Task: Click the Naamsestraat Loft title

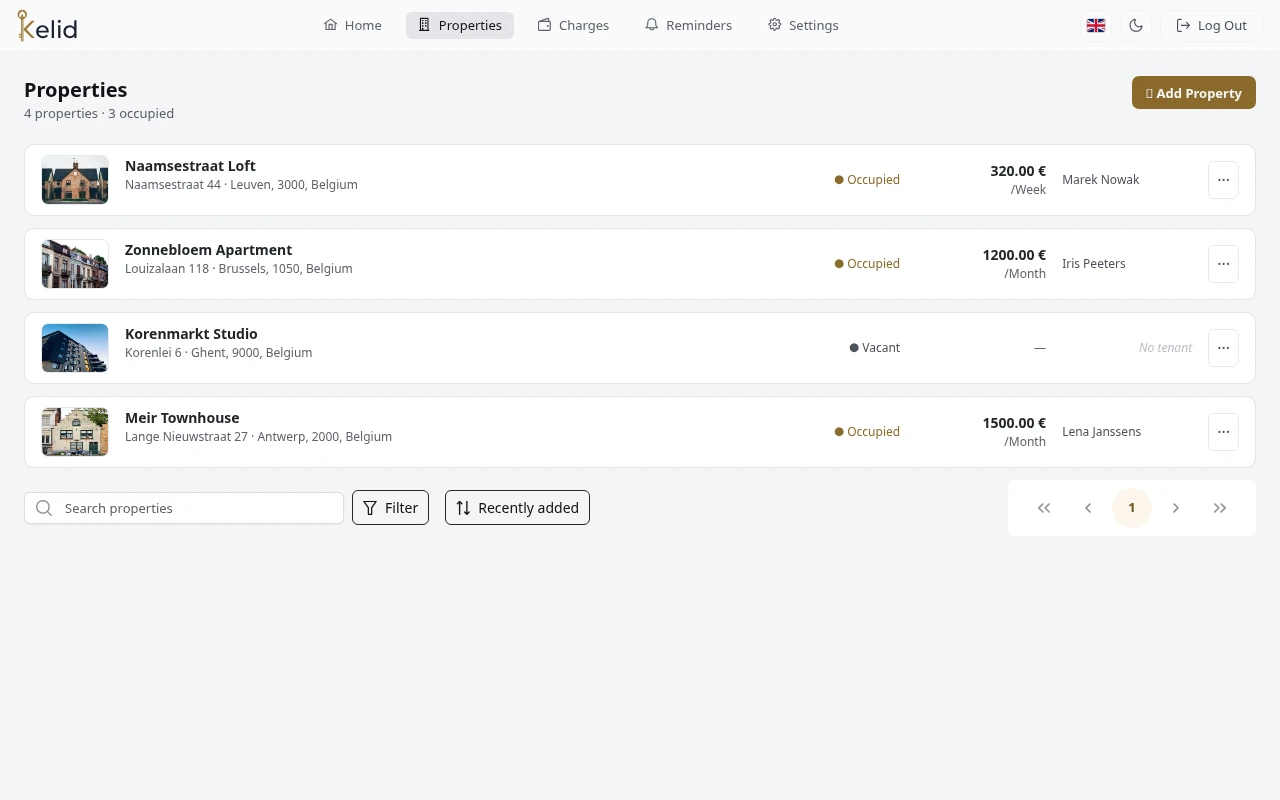Action: [190, 166]
